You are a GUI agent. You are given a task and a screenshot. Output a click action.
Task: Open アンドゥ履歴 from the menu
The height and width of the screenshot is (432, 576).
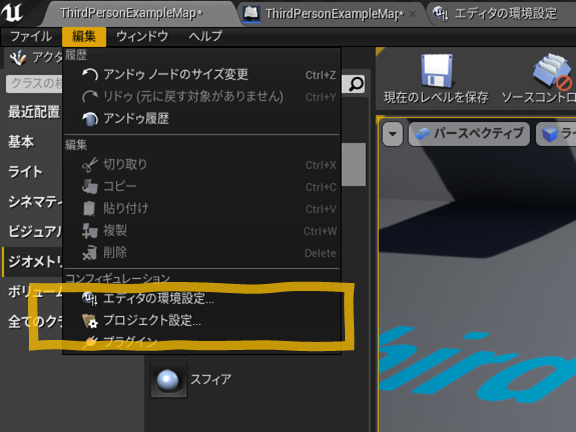coord(202,119)
